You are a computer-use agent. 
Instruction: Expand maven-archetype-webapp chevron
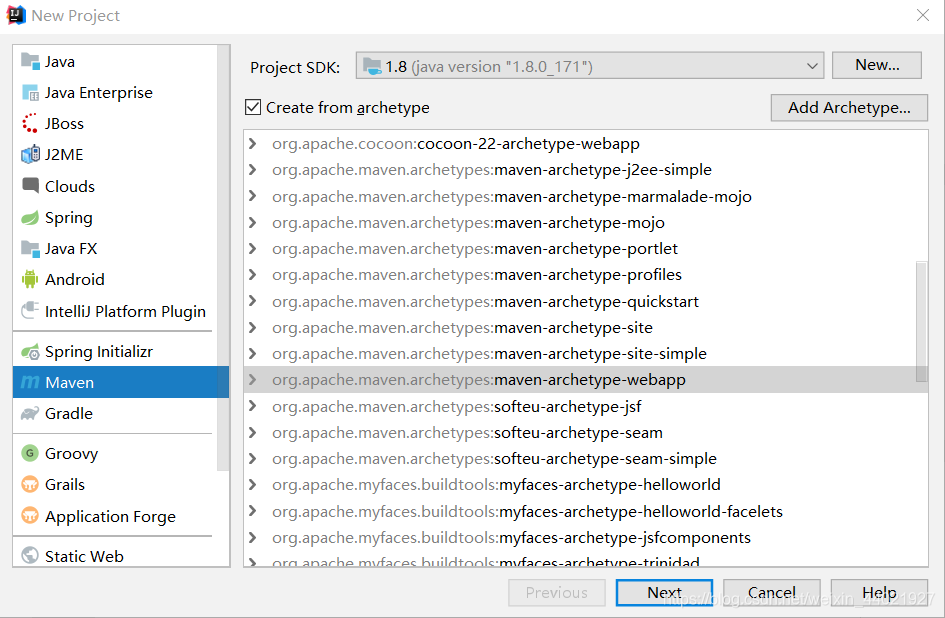(253, 380)
